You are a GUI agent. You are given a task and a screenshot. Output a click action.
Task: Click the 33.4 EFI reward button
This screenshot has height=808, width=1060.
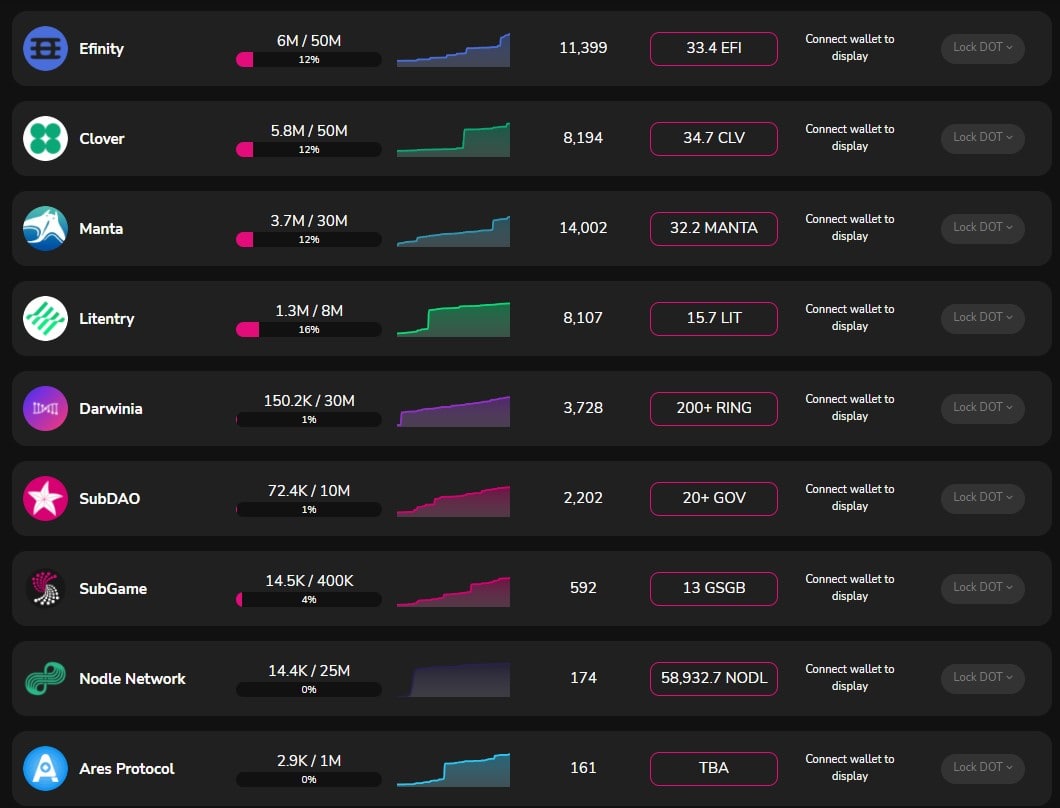714,49
